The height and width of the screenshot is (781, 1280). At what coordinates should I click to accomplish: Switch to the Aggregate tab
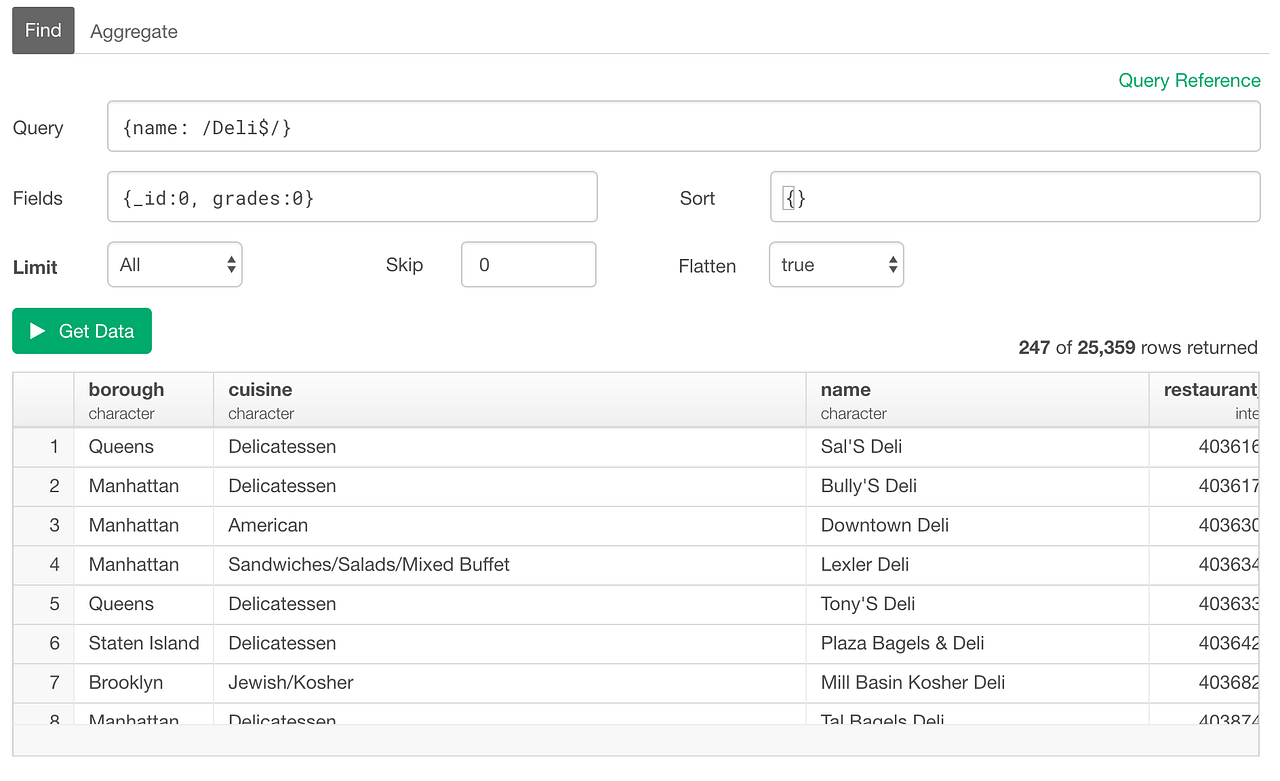pyautogui.click(x=133, y=31)
